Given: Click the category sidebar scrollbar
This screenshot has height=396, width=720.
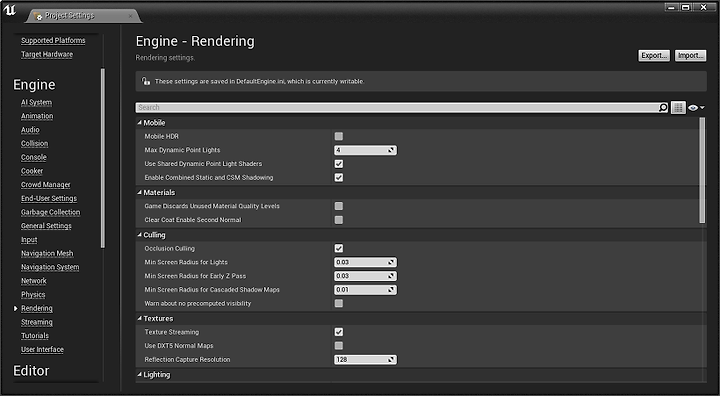Looking at the screenshot, I should point(103,158).
